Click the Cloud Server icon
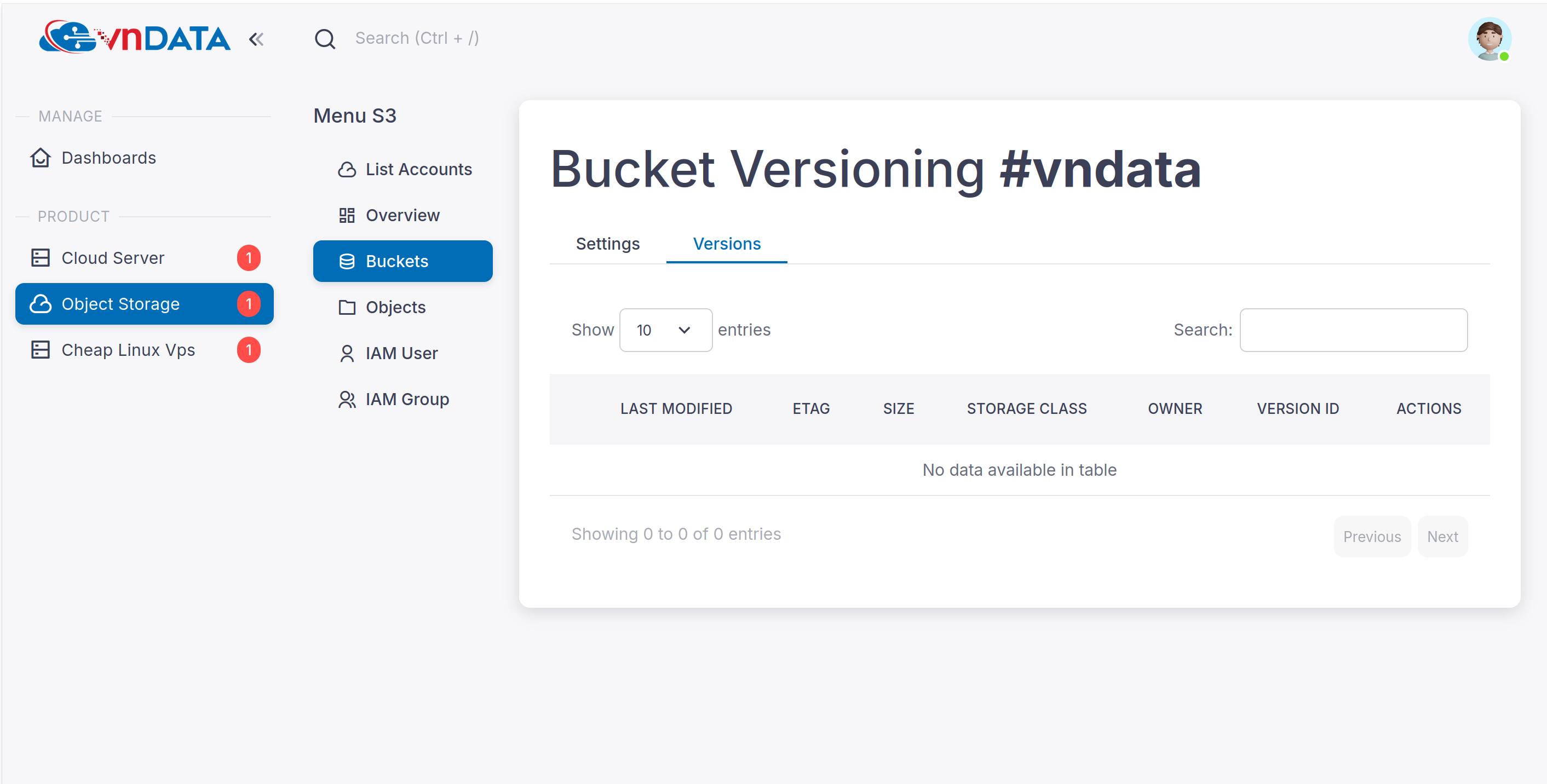 pyautogui.click(x=40, y=258)
